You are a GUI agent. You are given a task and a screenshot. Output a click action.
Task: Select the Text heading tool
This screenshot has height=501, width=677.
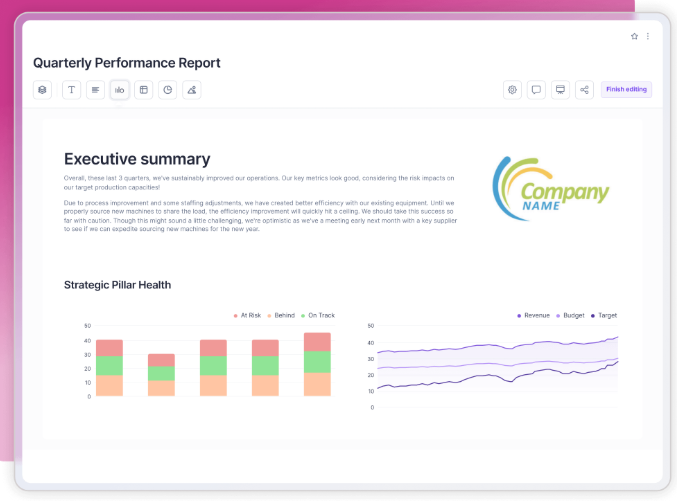click(x=71, y=90)
